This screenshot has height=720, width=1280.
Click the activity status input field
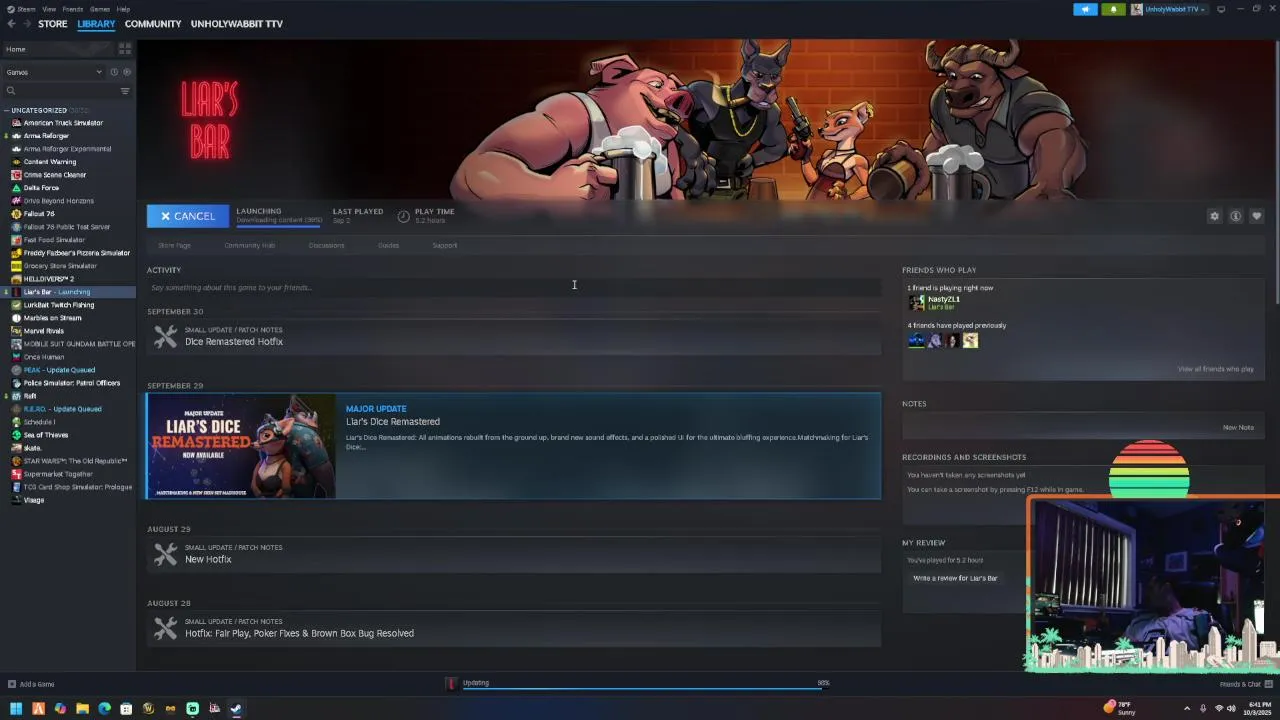click(x=514, y=288)
